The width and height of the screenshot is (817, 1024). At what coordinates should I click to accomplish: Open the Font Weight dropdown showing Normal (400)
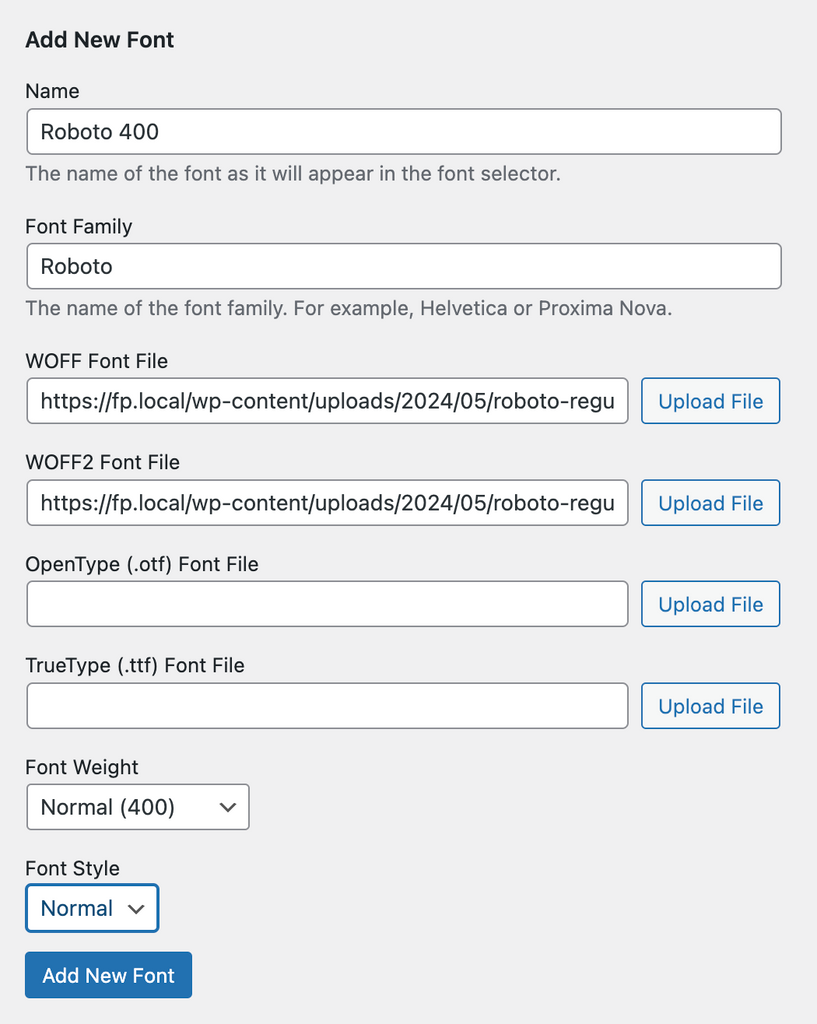coord(138,807)
